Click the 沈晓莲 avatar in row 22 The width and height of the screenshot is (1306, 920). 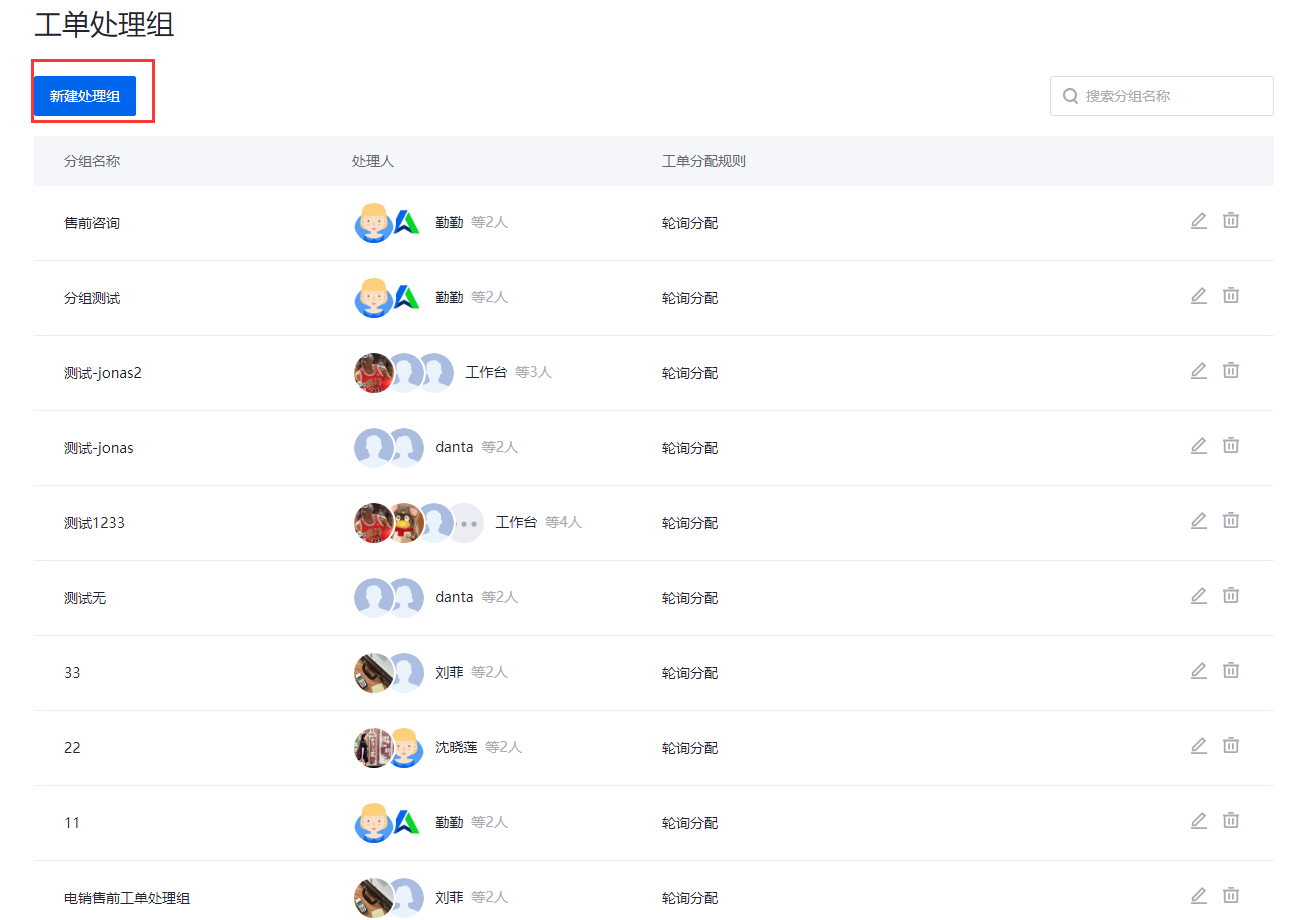[372, 748]
